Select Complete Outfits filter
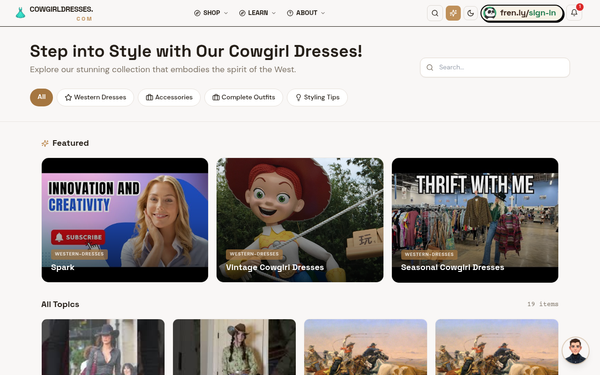Screen dimensions: 600x375 tap(243, 97)
